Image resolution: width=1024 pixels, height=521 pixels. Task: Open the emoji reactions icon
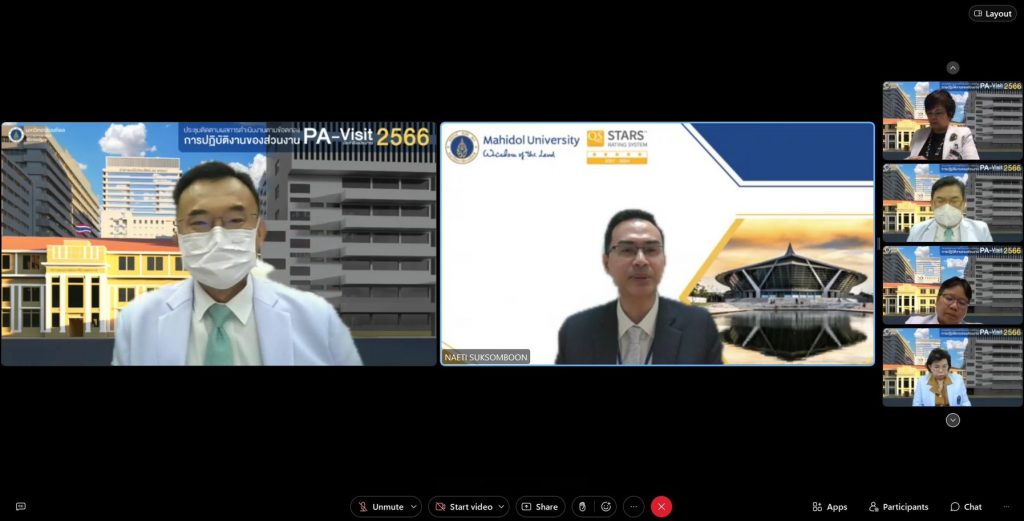[x=606, y=507]
